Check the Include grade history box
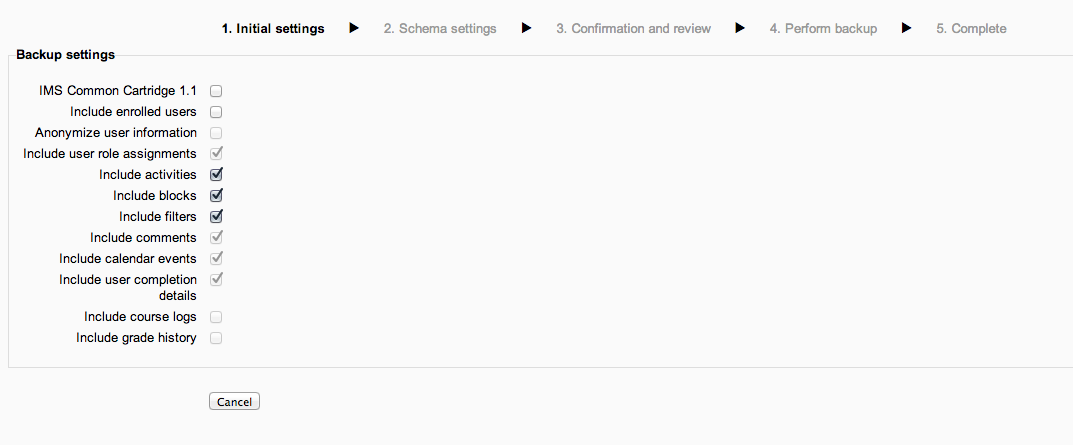This screenshot has height=445, width=1073. (216, 338)
